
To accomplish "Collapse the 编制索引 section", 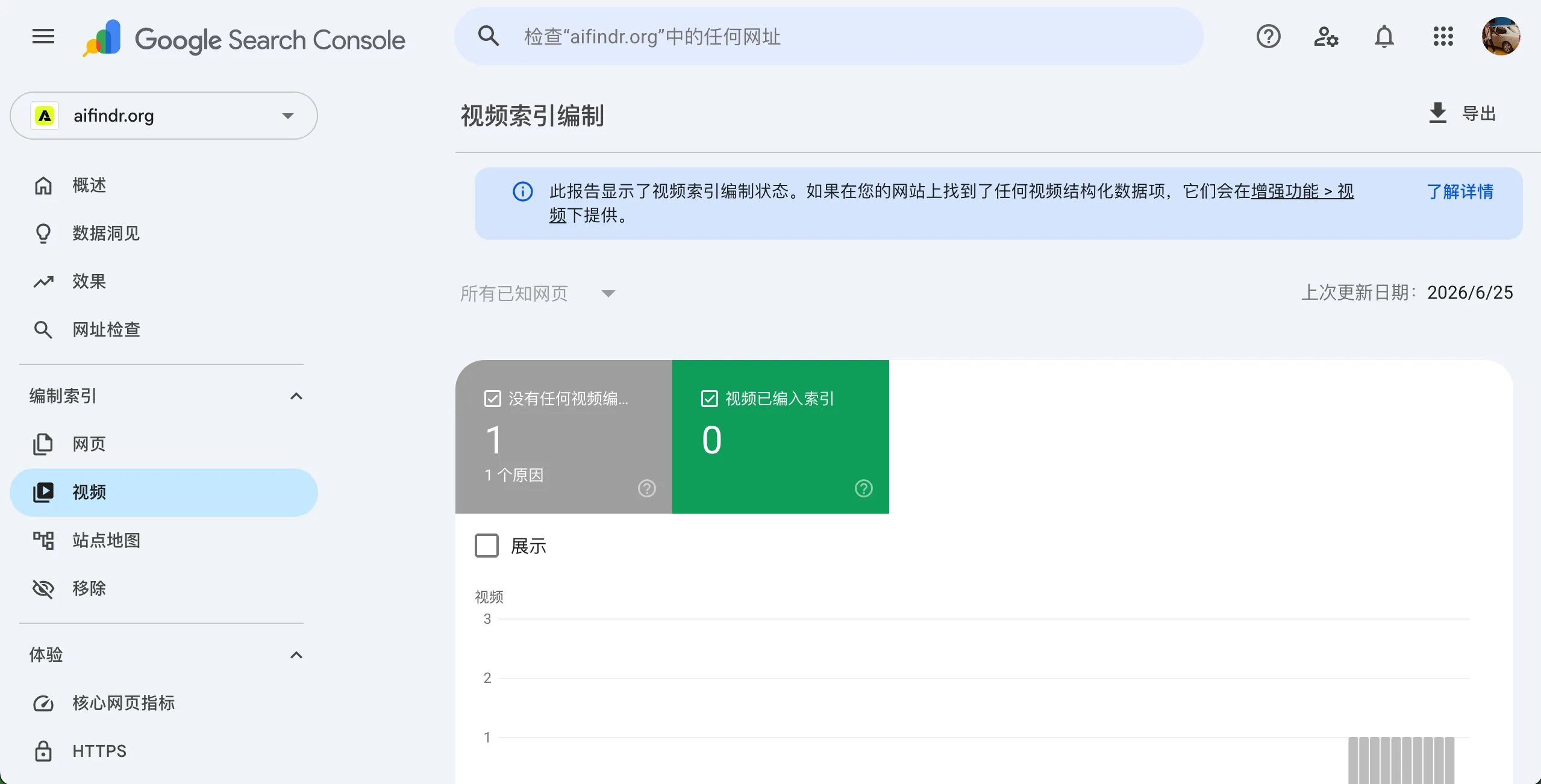I will [296, 396].
